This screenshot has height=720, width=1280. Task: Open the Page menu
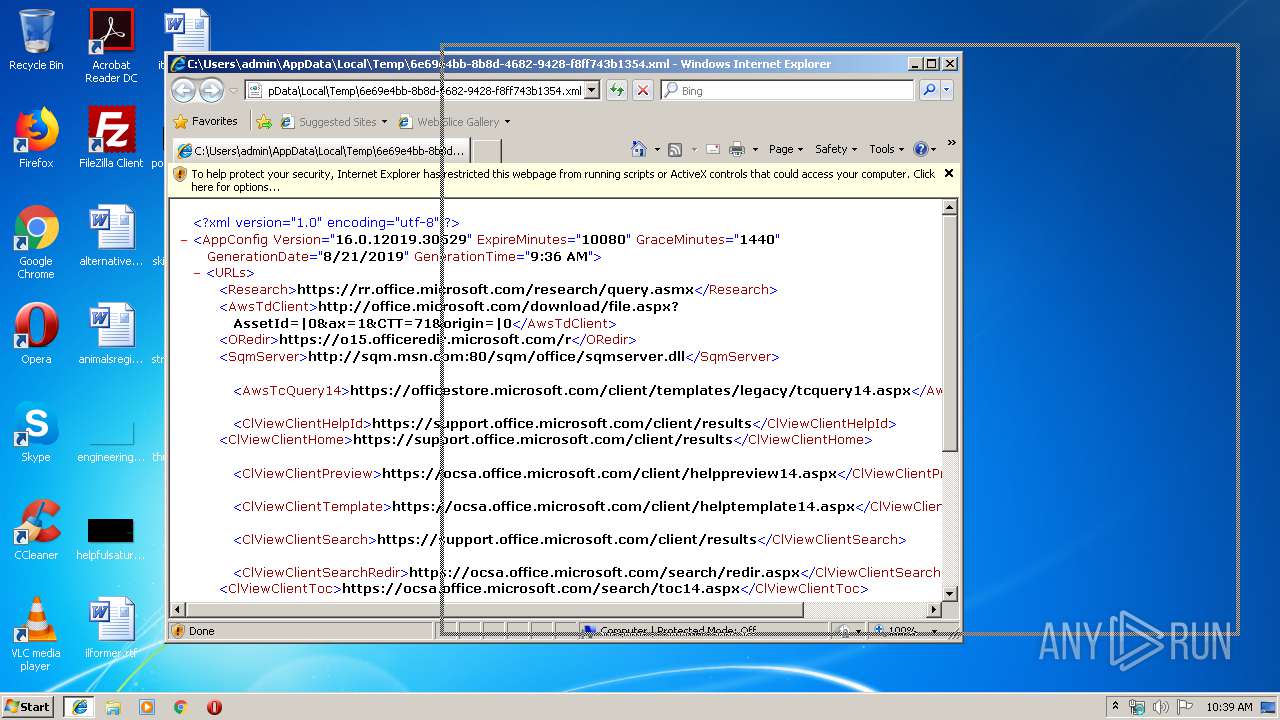[786, 149]
